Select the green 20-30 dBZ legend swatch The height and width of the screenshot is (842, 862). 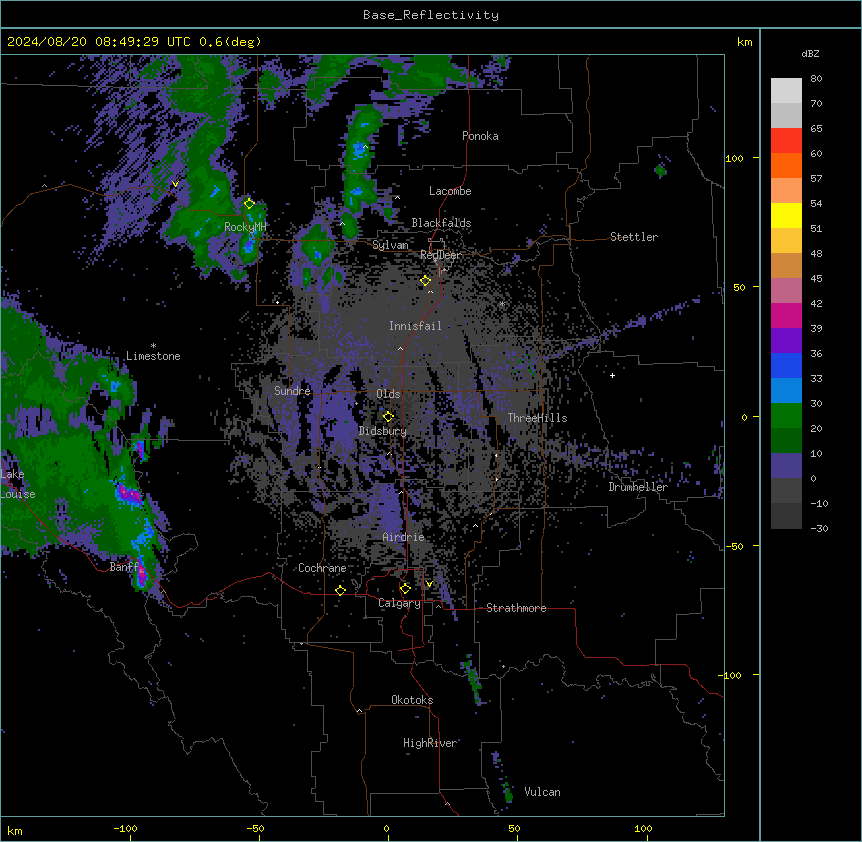point(786,416)
